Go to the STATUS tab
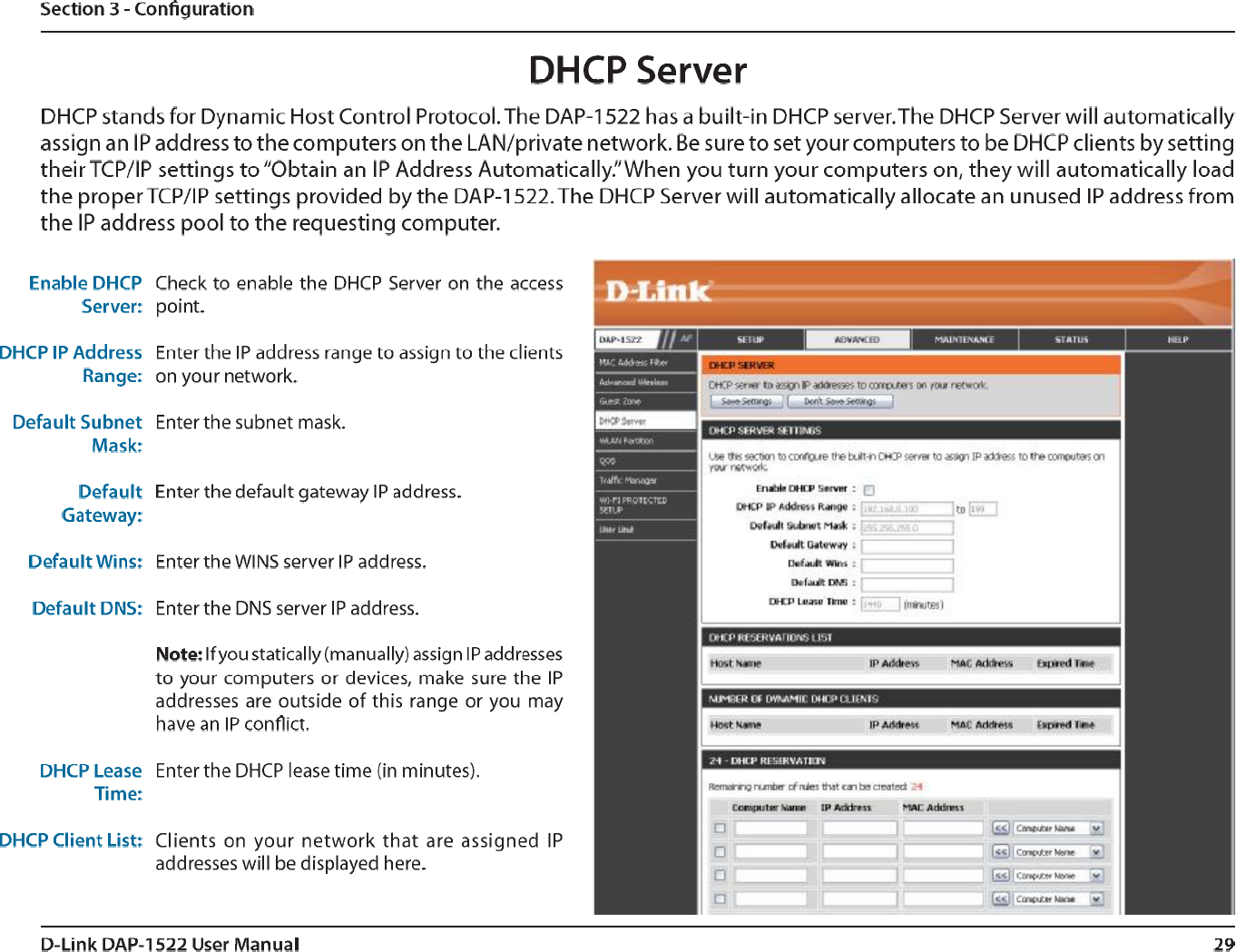Viewport: 1236px width, 952px height. click(x=1072, y=339)
